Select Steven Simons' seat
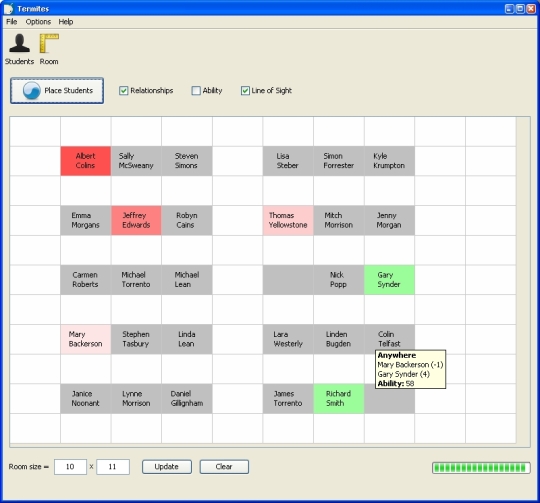Screen dimensions: 540x503 187,161
